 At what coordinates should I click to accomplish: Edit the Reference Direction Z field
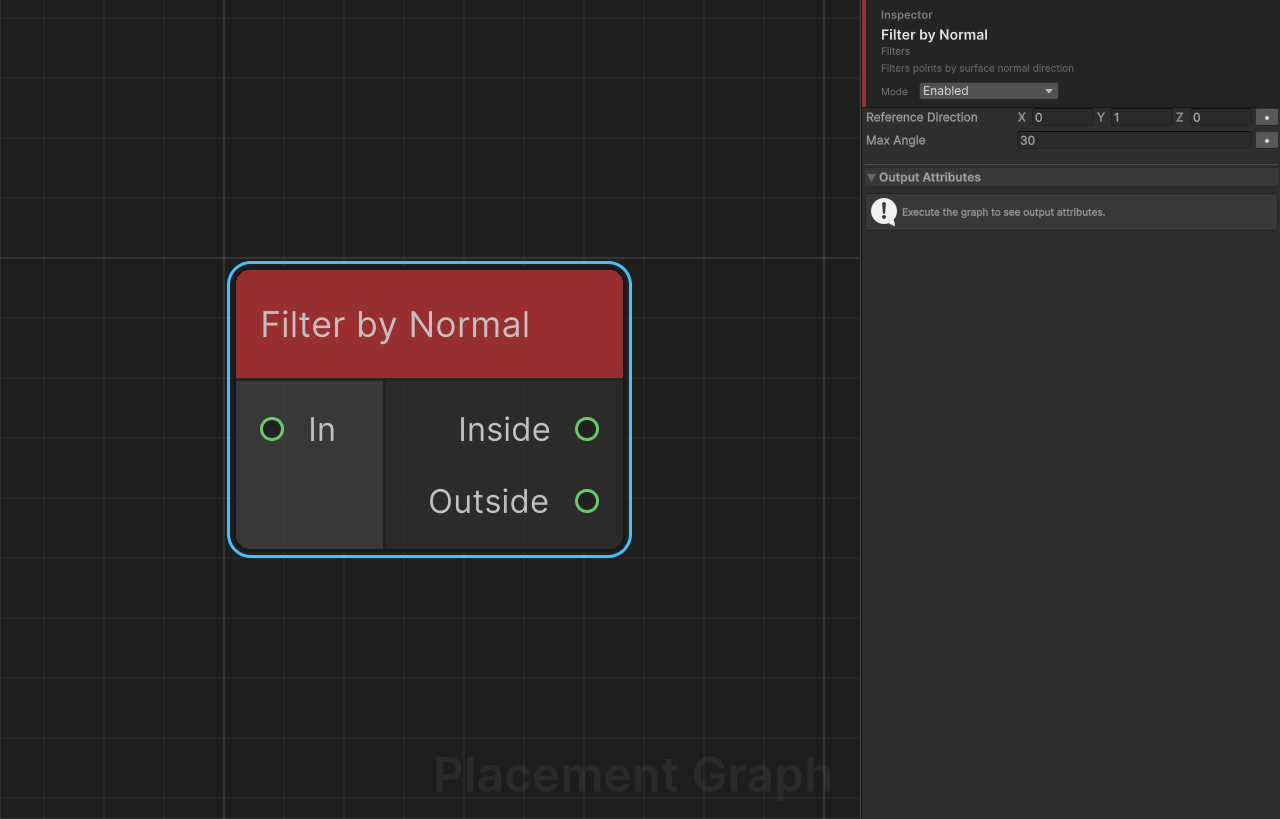(x=1220, y=117)
